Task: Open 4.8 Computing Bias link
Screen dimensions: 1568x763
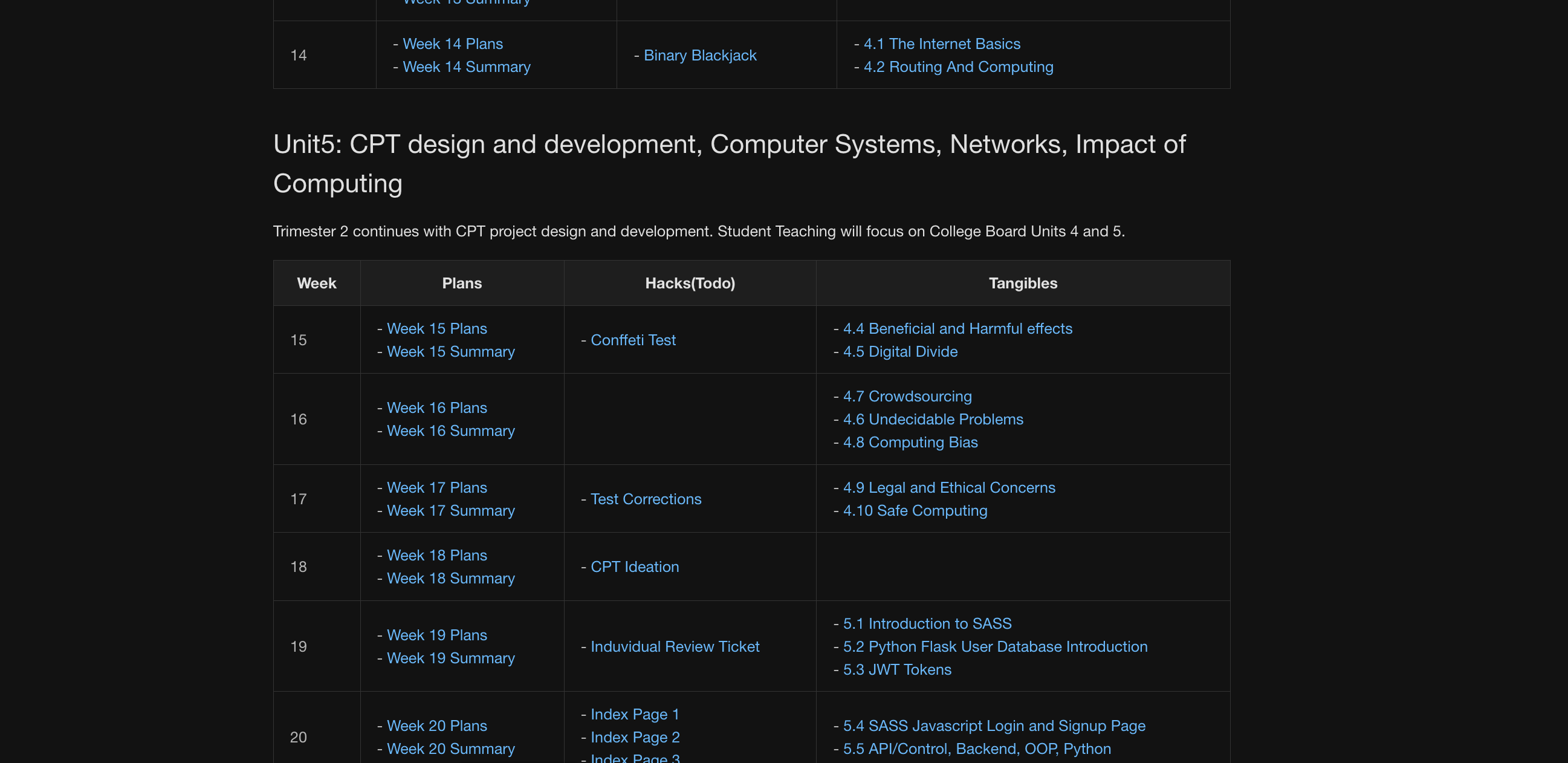Action: coord(910,443)
